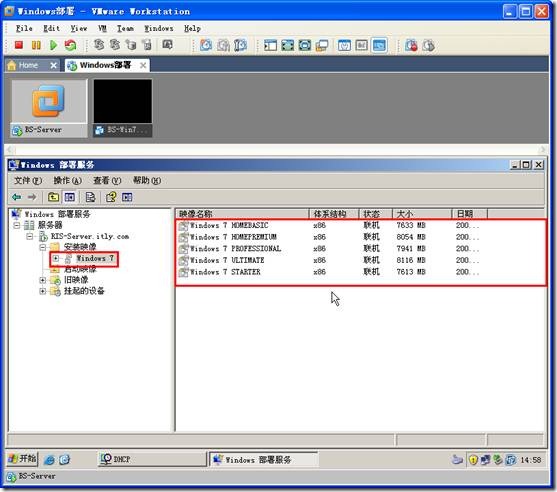Click the red Power Off toolbar icon

point(19,45)
